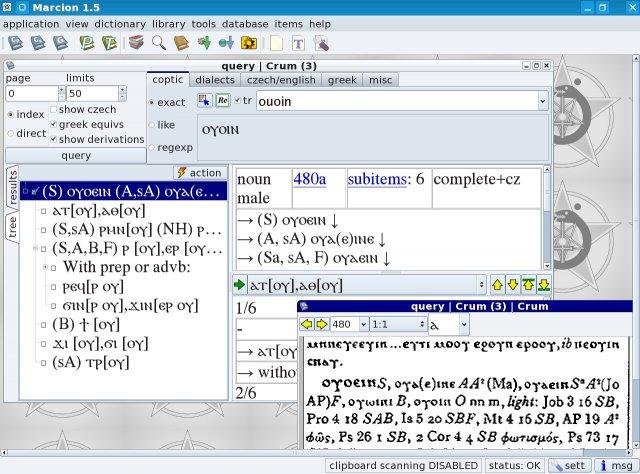This screenshot has width=640, height=474.
Task: Click the limits spinner arrows
Action: click(x=122, y=93)
